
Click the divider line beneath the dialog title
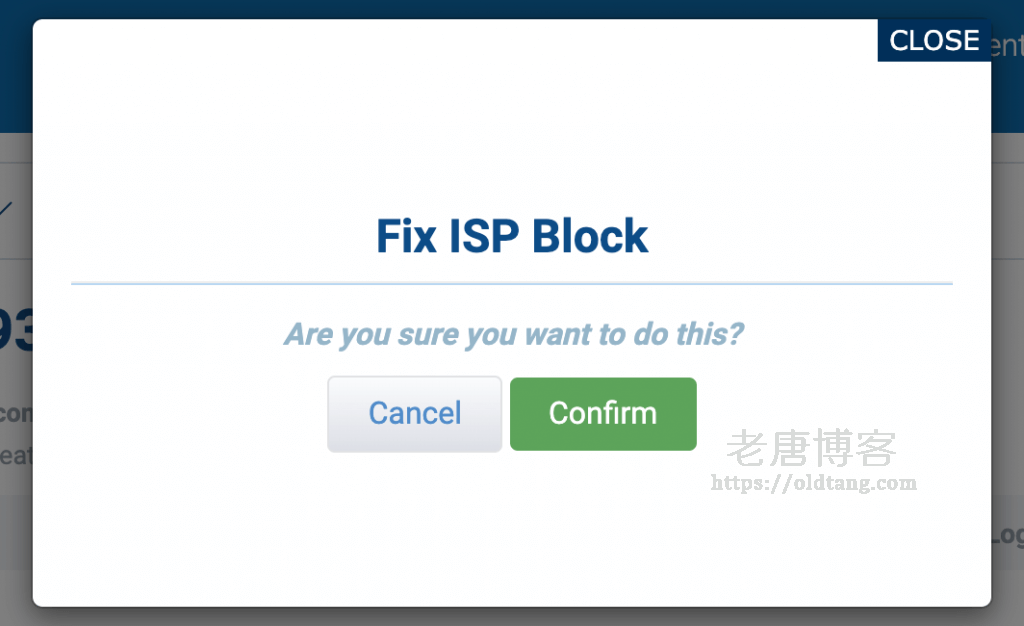coord(512,284)
